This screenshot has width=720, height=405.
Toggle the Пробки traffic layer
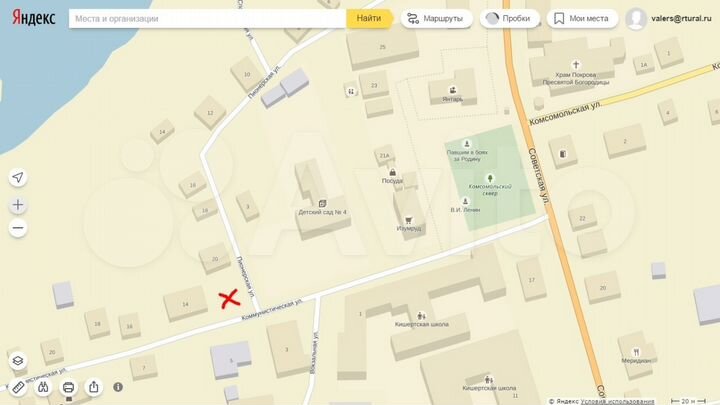[x=509, y=18]
